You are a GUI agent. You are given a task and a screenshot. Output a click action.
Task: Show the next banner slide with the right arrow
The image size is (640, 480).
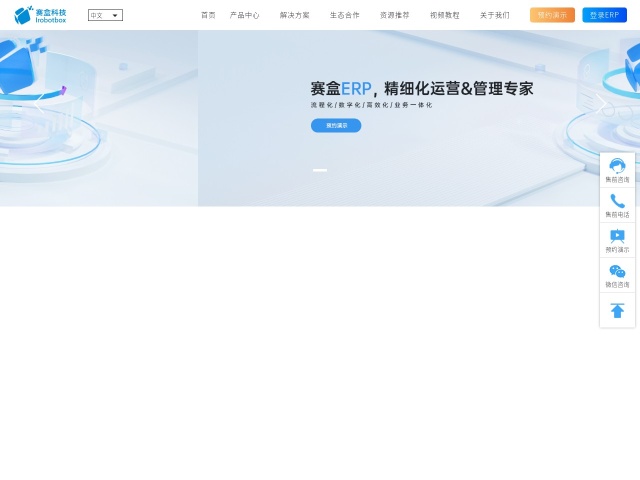point(601,104)
